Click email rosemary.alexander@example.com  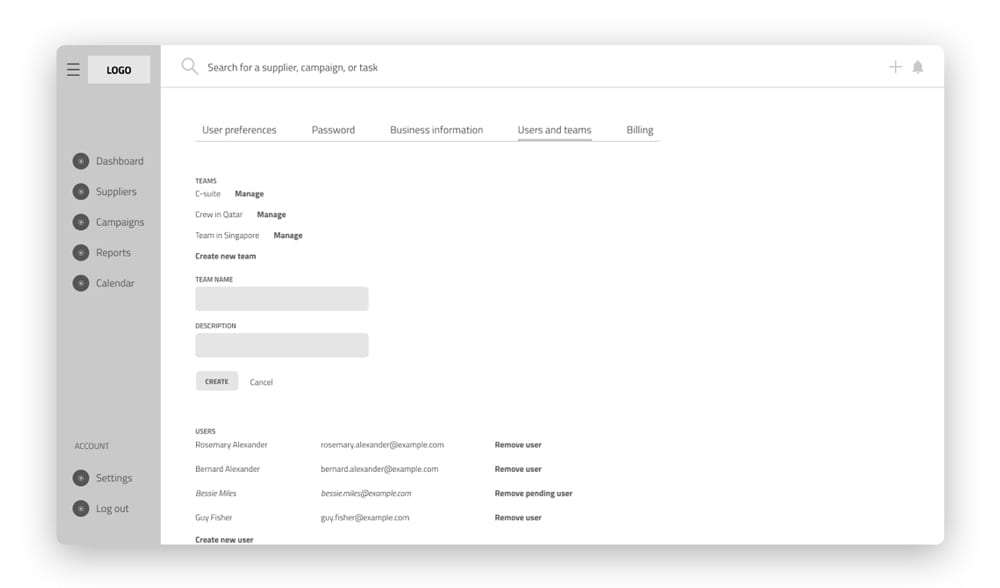(x=382, y=445)
